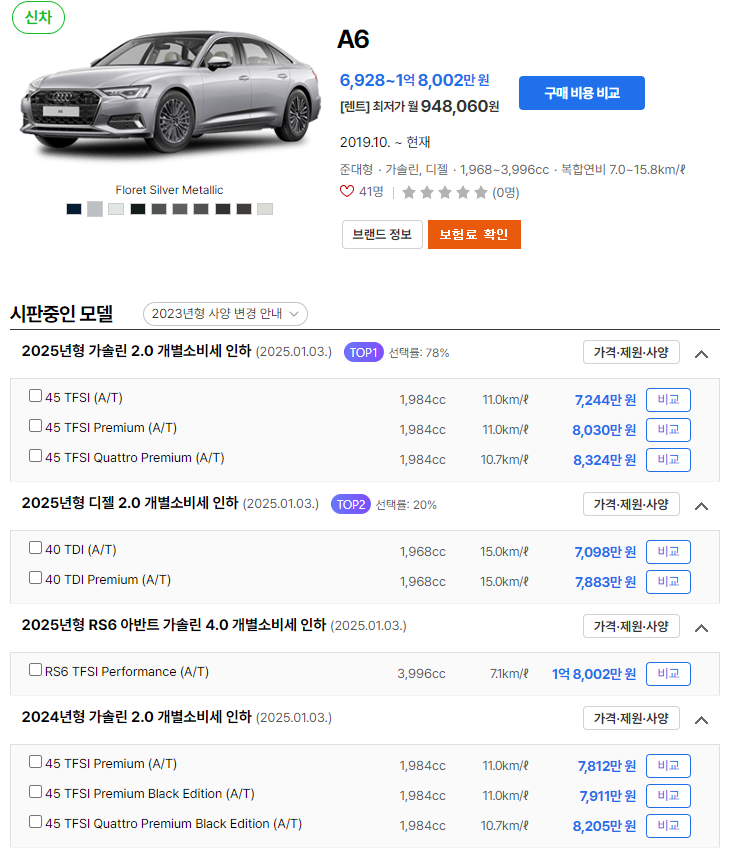Click the 7,098만원 price
The height and width of the screenshot is (850, 735).
(x=605, y=552)
